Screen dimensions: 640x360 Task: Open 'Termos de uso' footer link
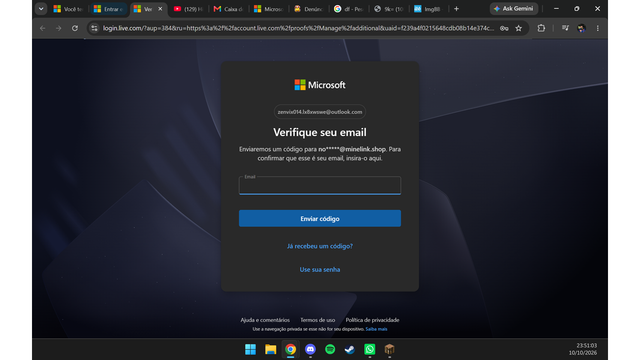click(x=318, y=320)
